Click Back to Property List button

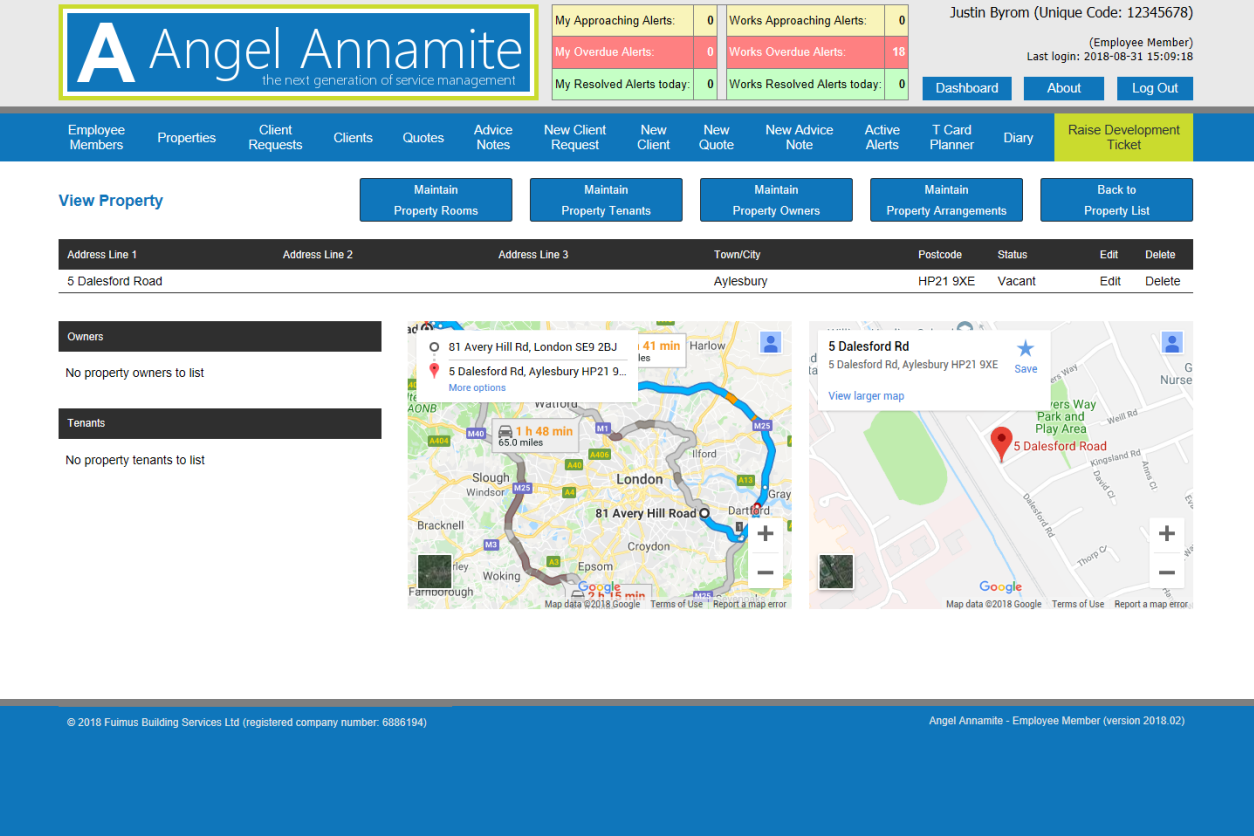point(1116,200)
